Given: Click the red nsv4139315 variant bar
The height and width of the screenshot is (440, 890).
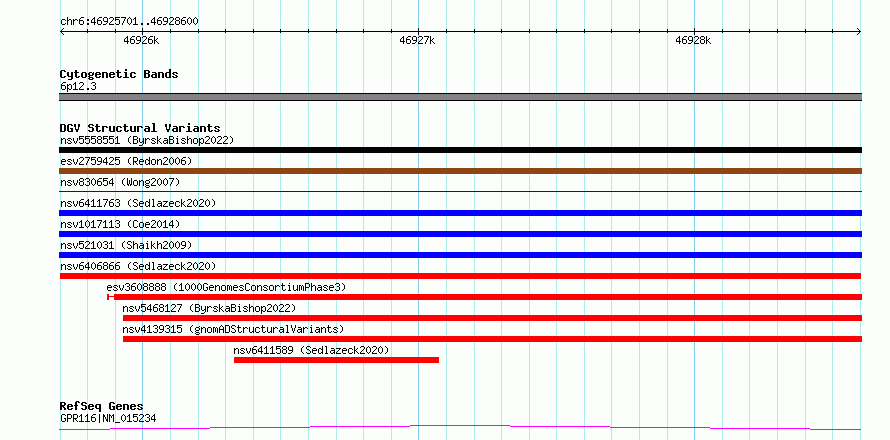Looking at the screenshot, I should [x=492, y=339].
